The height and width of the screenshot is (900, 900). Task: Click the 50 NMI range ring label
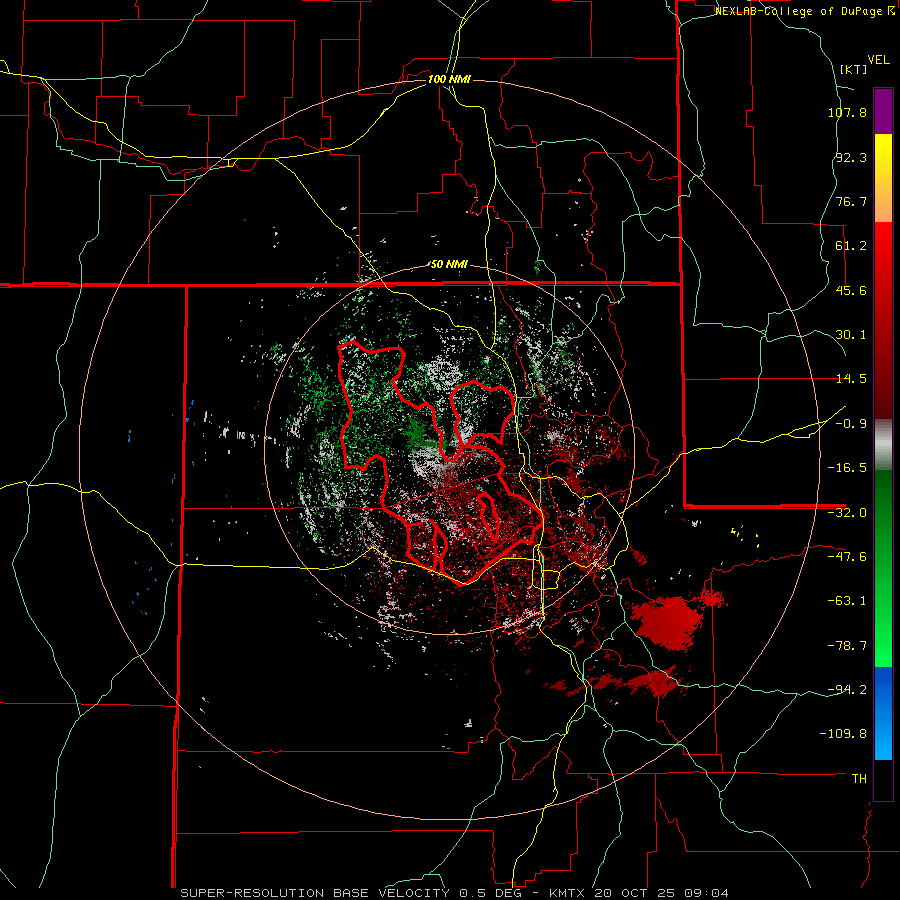tap(449, 264)
